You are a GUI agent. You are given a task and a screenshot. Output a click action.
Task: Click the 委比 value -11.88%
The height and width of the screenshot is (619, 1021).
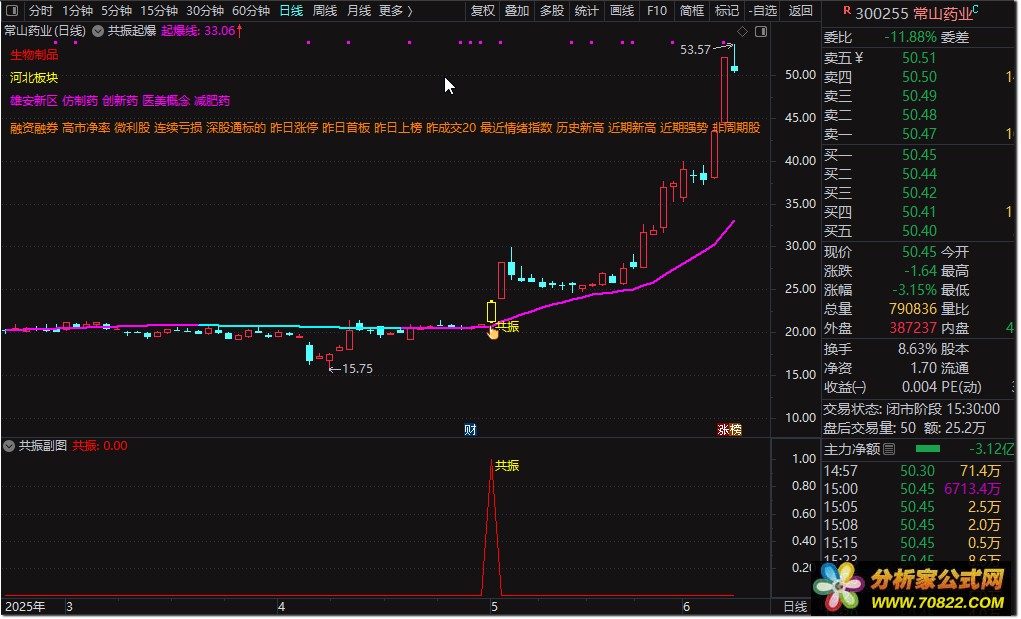[x=910, y=37]
